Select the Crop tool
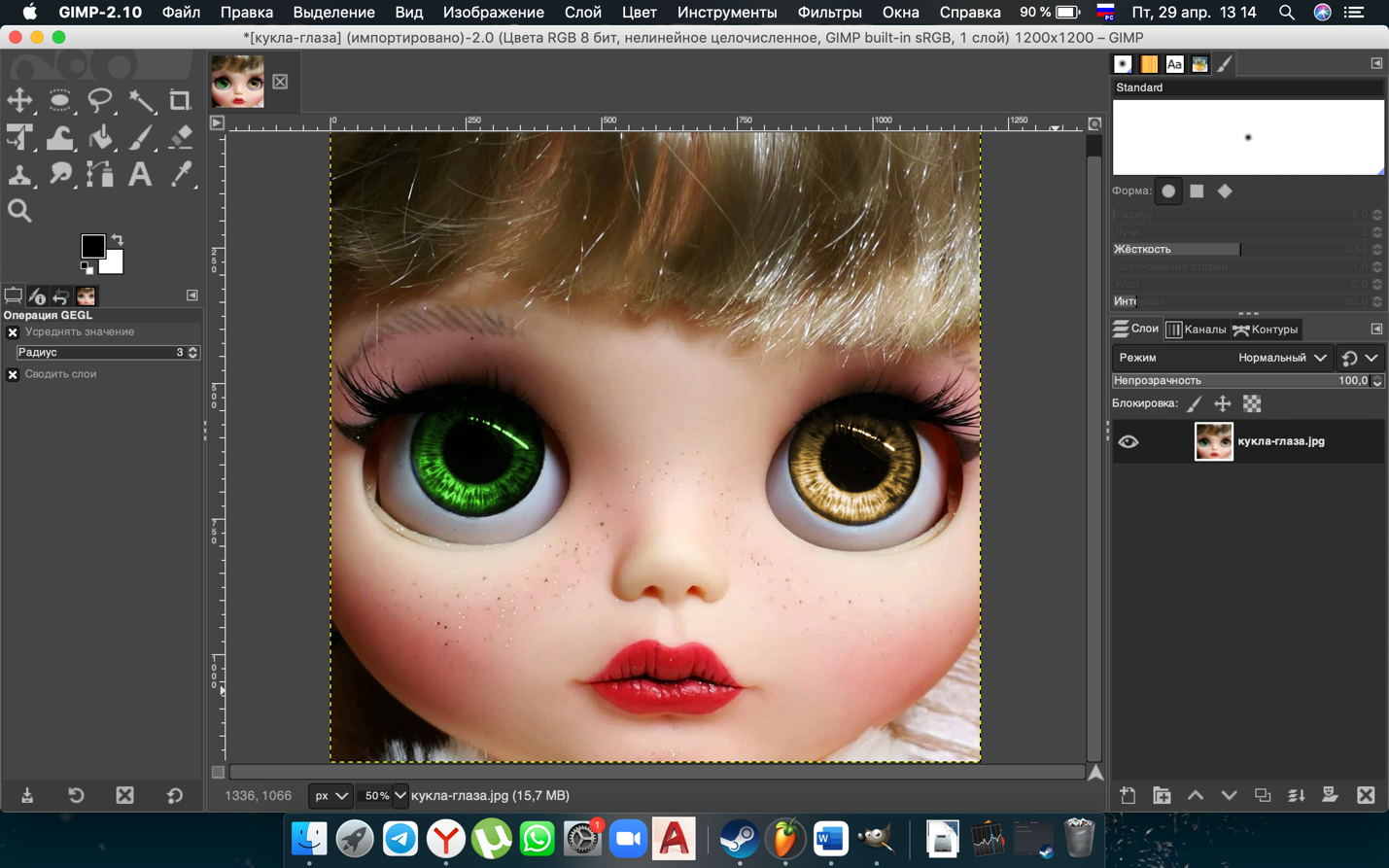Viewport: 1389px width, 868px height. (180, 100)
